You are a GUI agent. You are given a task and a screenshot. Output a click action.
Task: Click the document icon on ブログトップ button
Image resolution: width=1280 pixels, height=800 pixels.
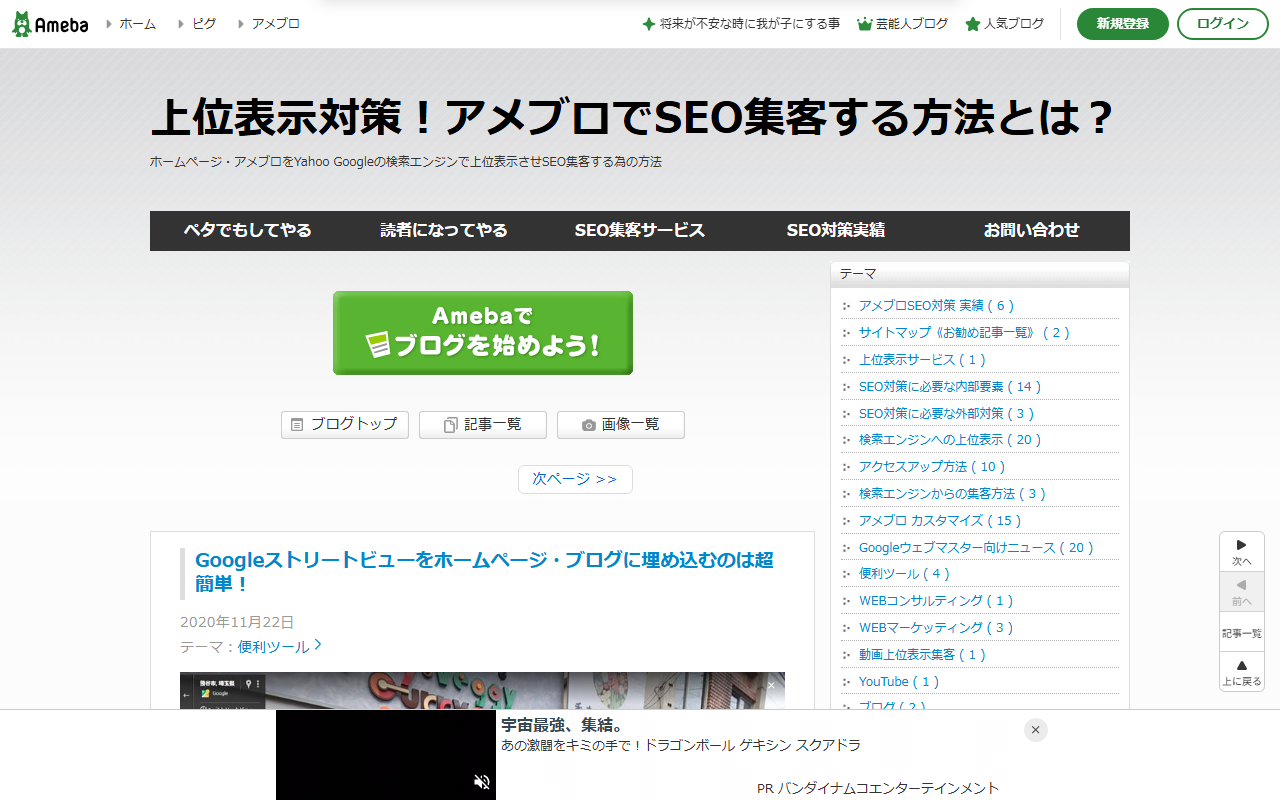296,424
